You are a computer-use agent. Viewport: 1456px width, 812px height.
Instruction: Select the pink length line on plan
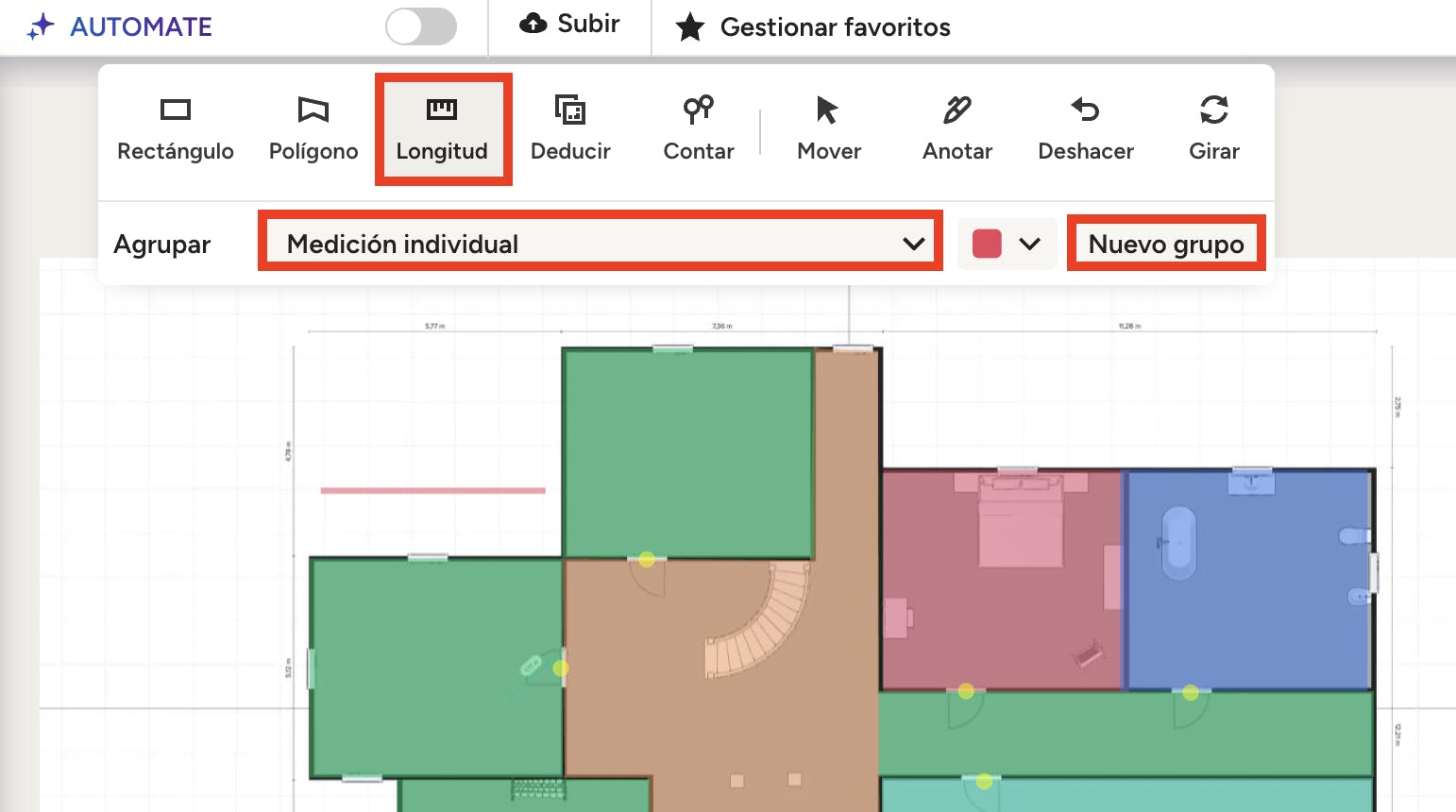point(432,490)
